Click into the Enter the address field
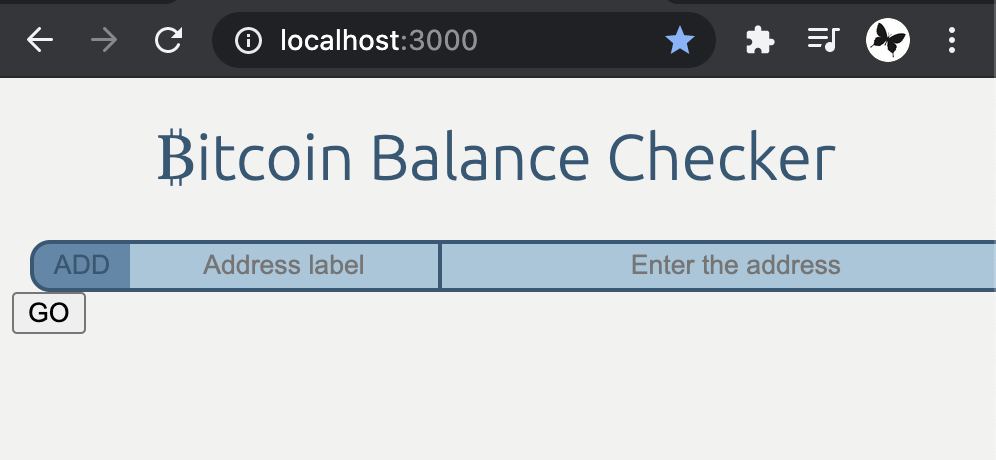This screenshot has height=460, width=996. click(x=735, y=265)
